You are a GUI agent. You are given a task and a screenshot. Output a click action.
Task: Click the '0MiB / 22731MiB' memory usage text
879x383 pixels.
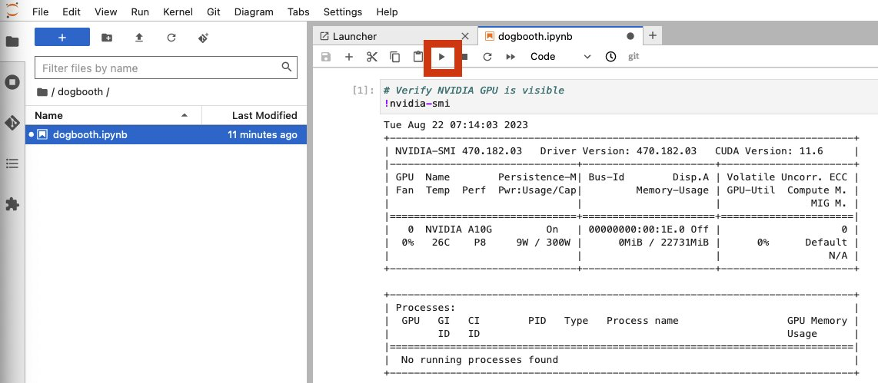(663, 242)
